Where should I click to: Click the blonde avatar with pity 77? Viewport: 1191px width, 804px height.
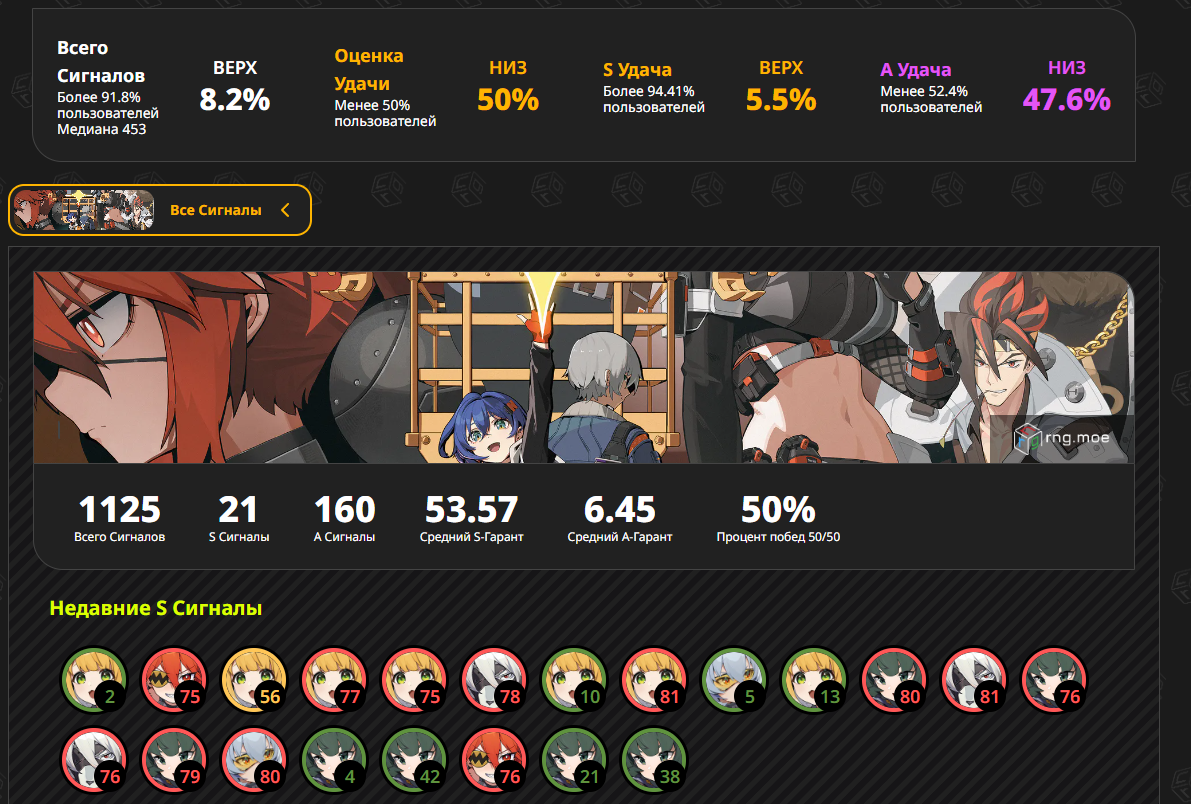333,680
